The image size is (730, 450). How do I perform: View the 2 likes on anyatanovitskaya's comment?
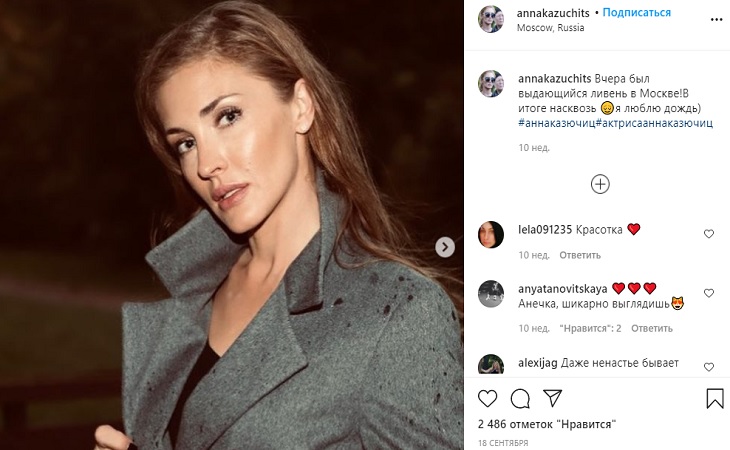(x=590, y=328)
